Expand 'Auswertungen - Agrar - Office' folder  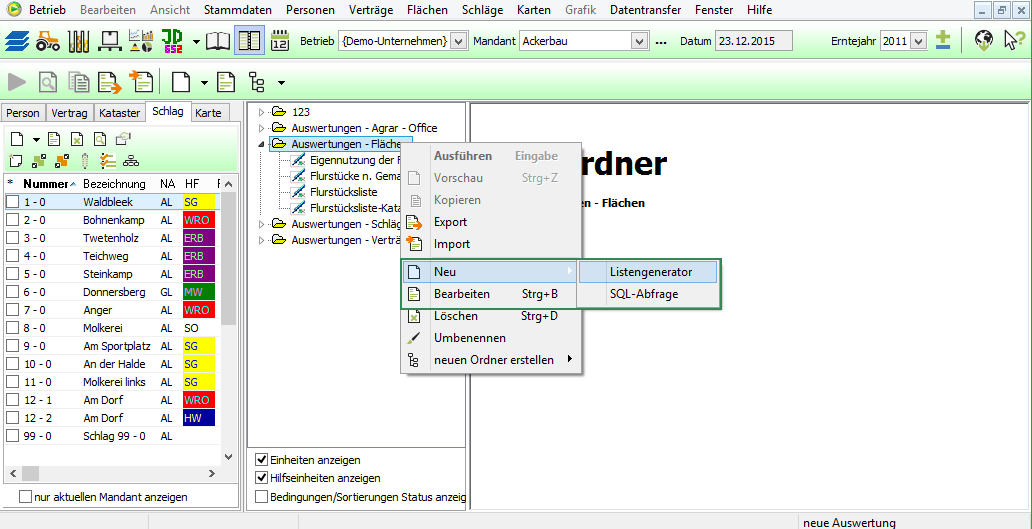pyautogui.click(x=262, y=128)
